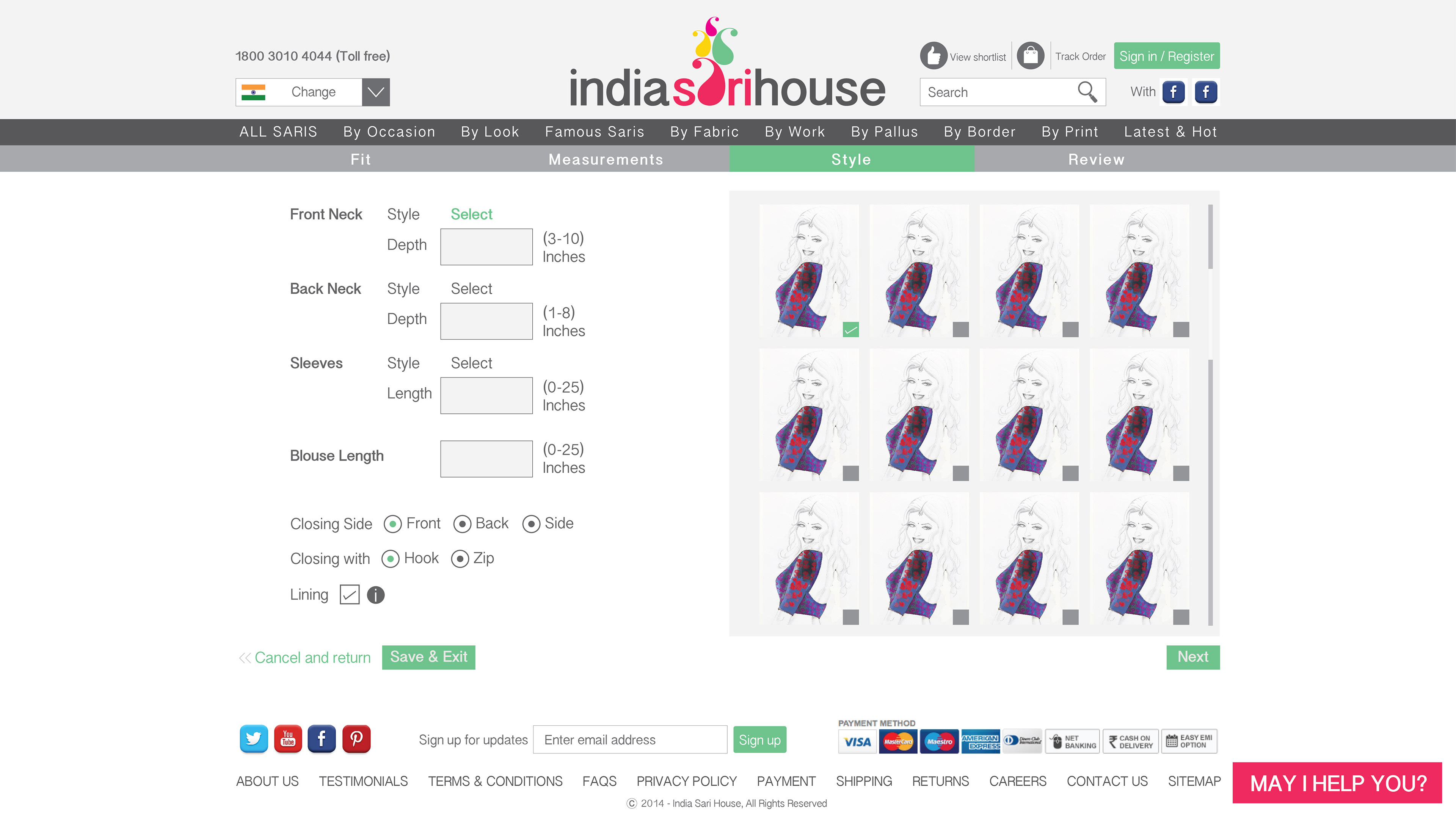1456x816 pixels.
Task: Expand the Change country dropdown arrow
Action: 375,92
